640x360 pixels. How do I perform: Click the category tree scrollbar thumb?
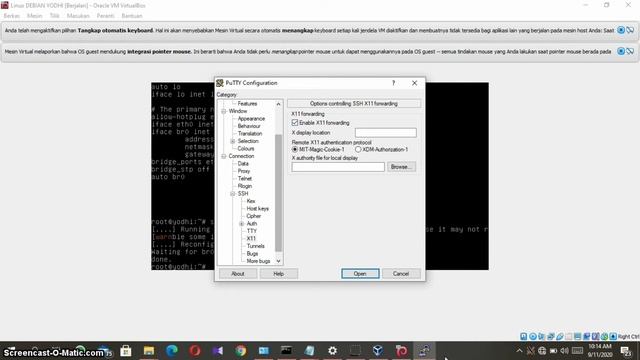coord(278,193)
